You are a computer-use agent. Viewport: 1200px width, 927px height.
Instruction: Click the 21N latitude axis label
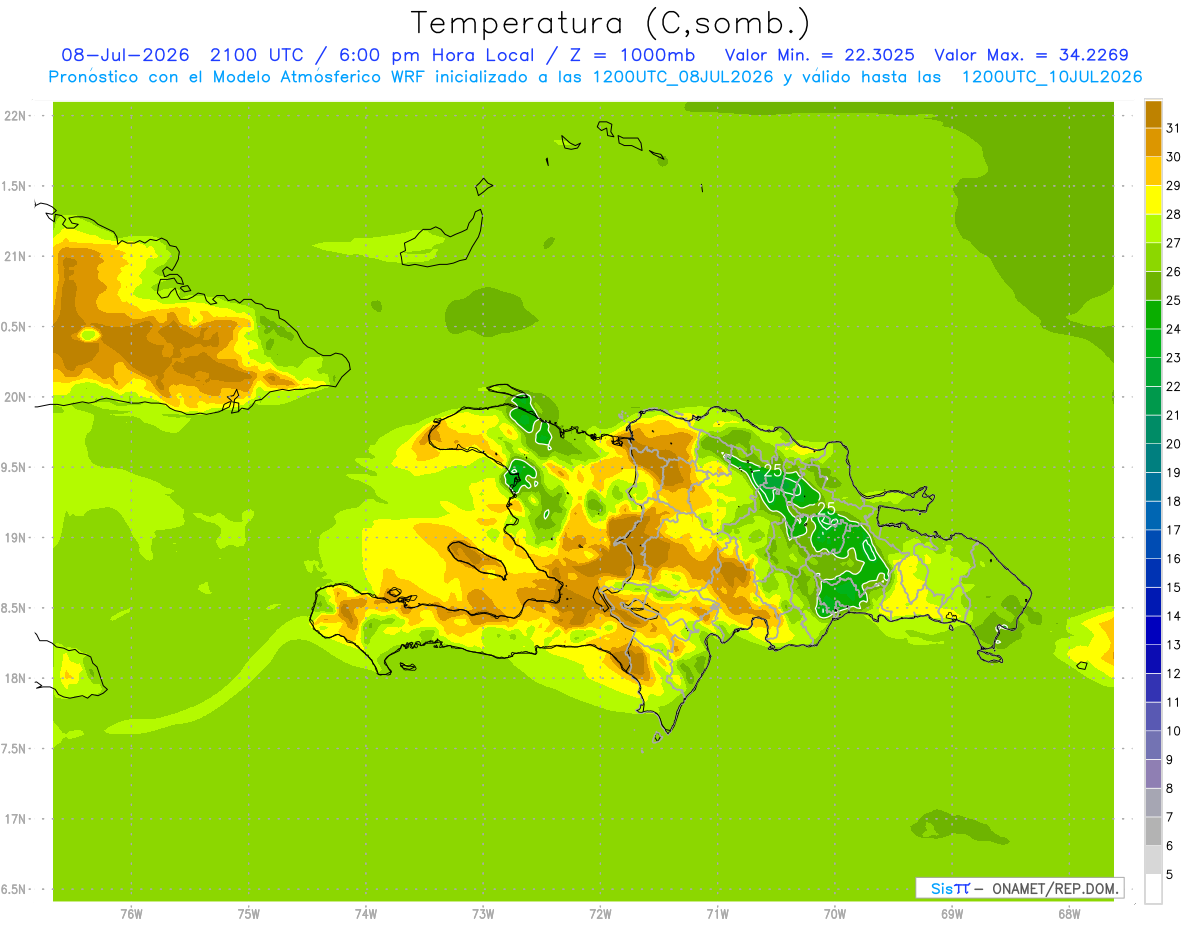(x=16, y=257)
